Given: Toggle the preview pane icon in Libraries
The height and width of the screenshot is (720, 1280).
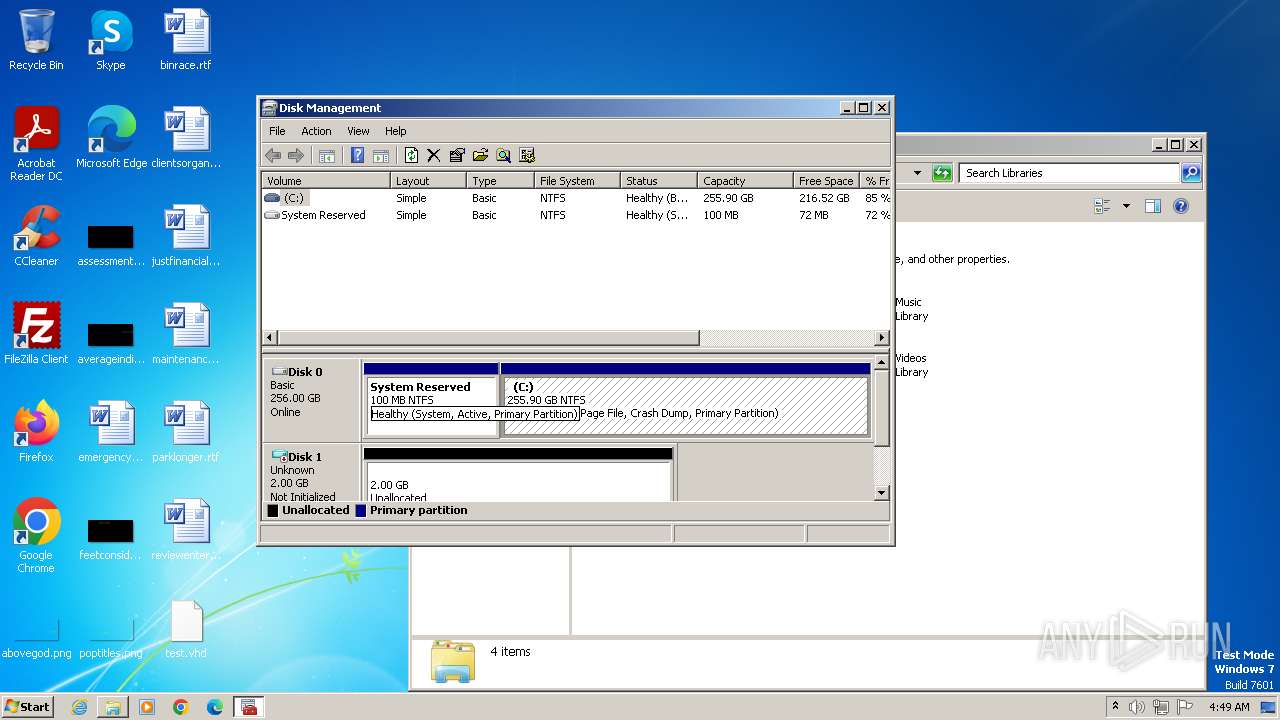Looking at the screenshot, I should pyautogui.click(x=1153, y=206).
